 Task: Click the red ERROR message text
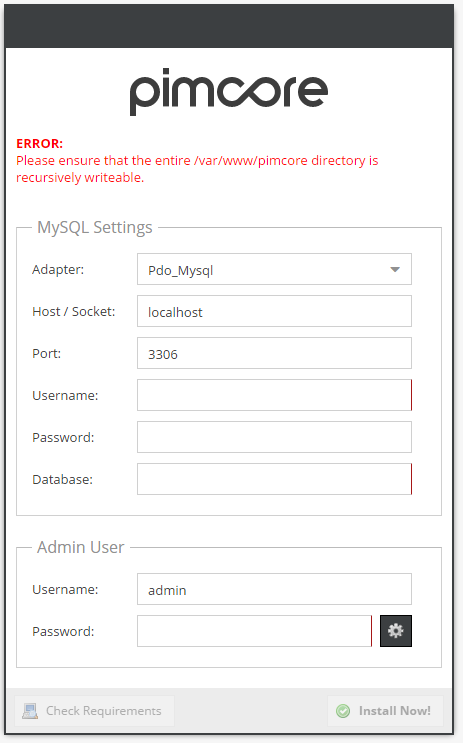(x=197, y=160)
